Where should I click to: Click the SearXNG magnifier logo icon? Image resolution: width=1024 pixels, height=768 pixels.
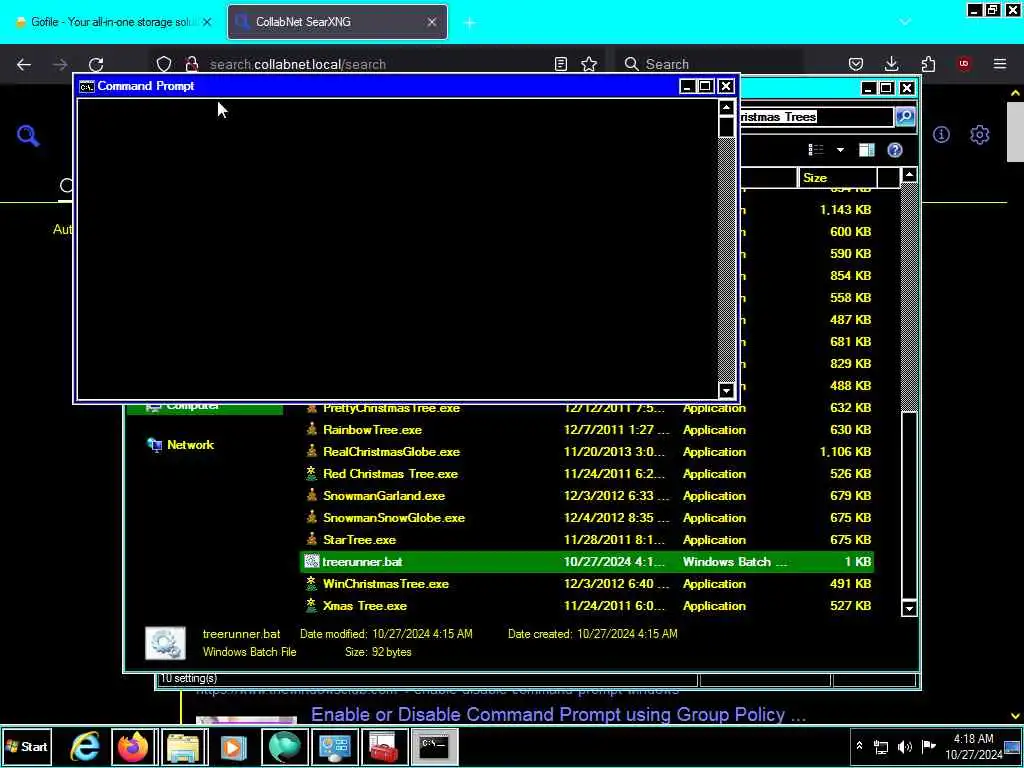click(28, 136)
